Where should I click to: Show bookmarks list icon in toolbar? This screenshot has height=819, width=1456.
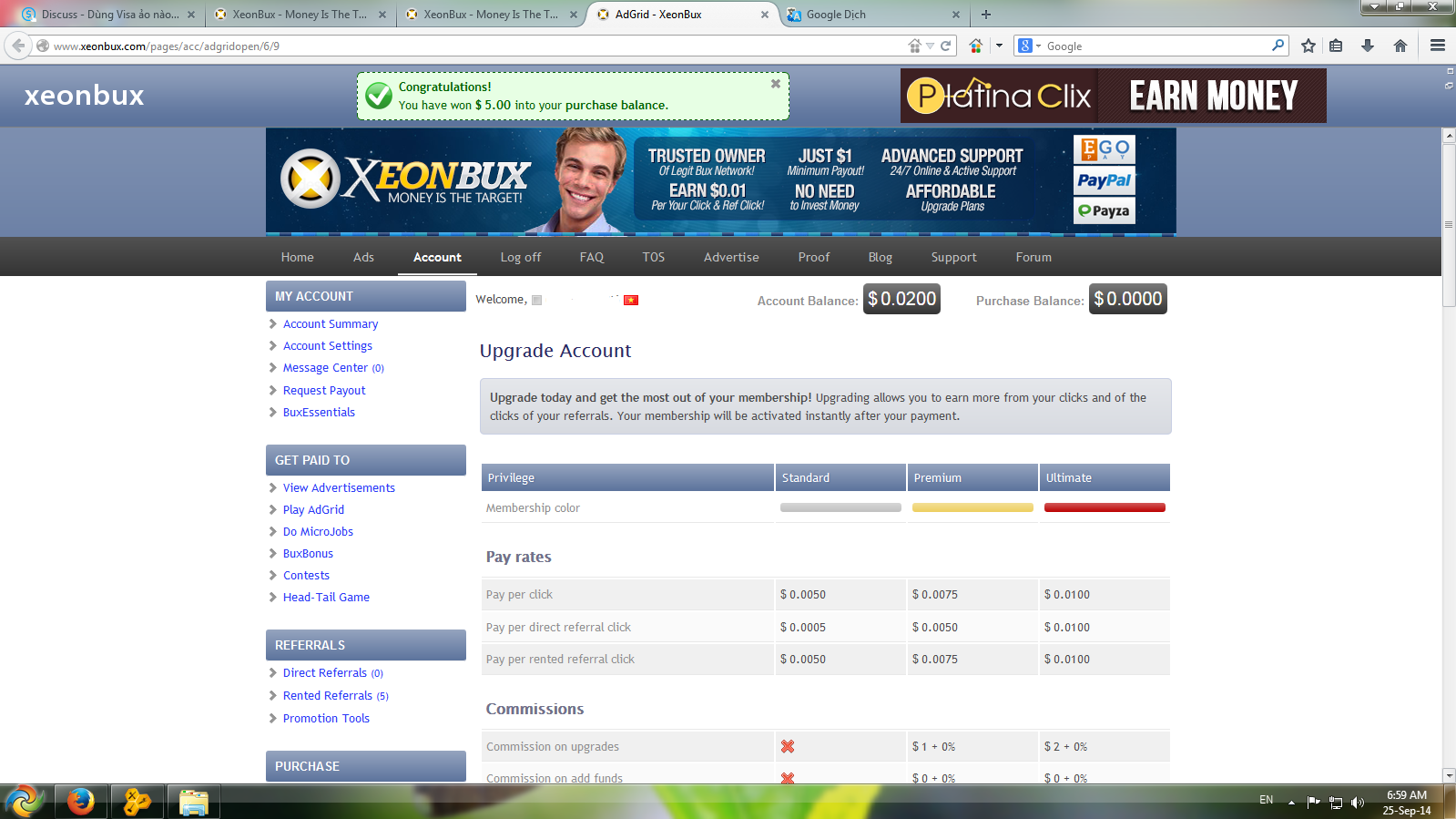click(1336, 46)
